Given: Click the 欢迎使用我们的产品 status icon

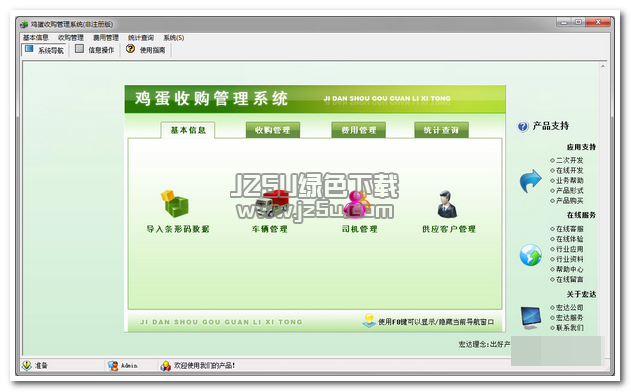Looking at the screenshot, I should pos(165,365).
